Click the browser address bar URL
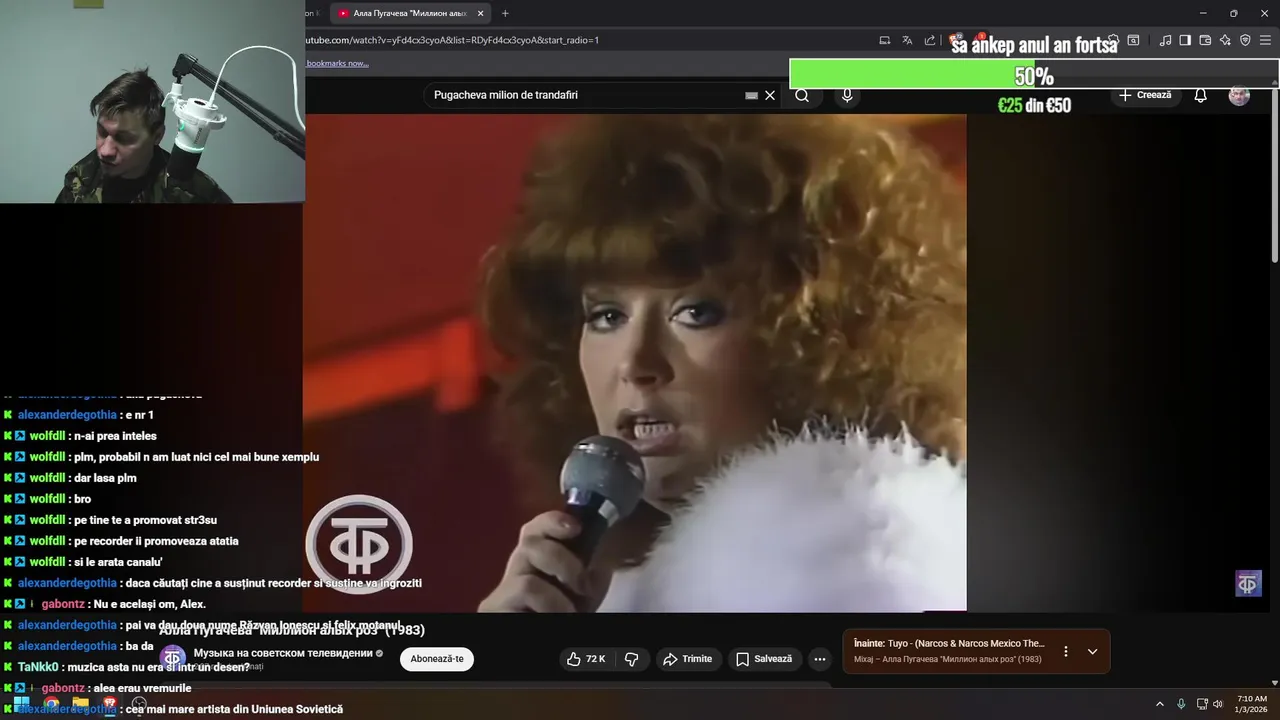 coord(452,40)
